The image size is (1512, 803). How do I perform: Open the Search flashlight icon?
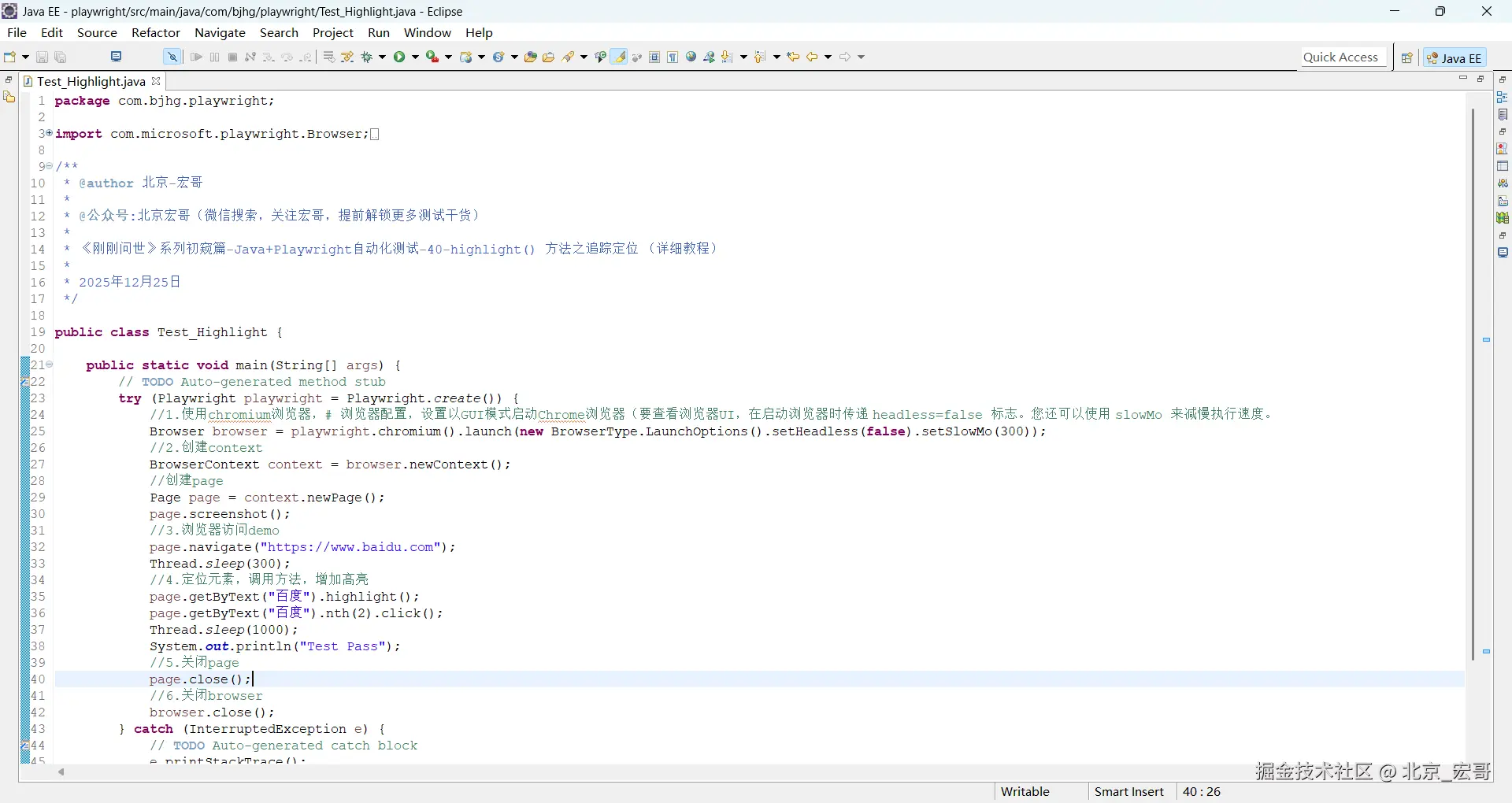click(x=569, y=57)
